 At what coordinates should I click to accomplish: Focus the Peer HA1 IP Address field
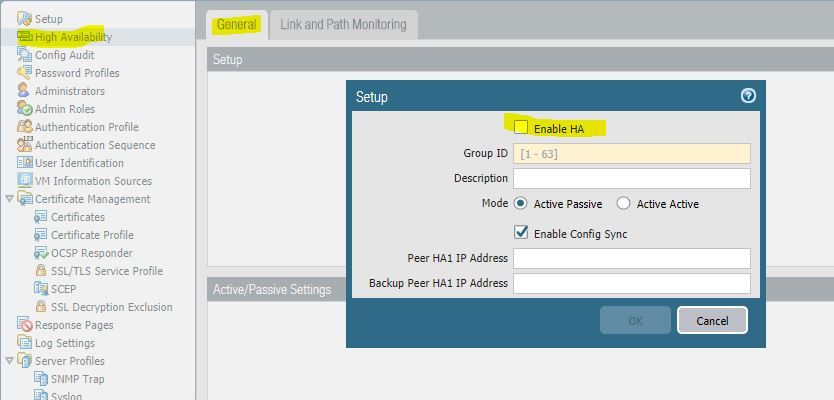tap(631, 258)
